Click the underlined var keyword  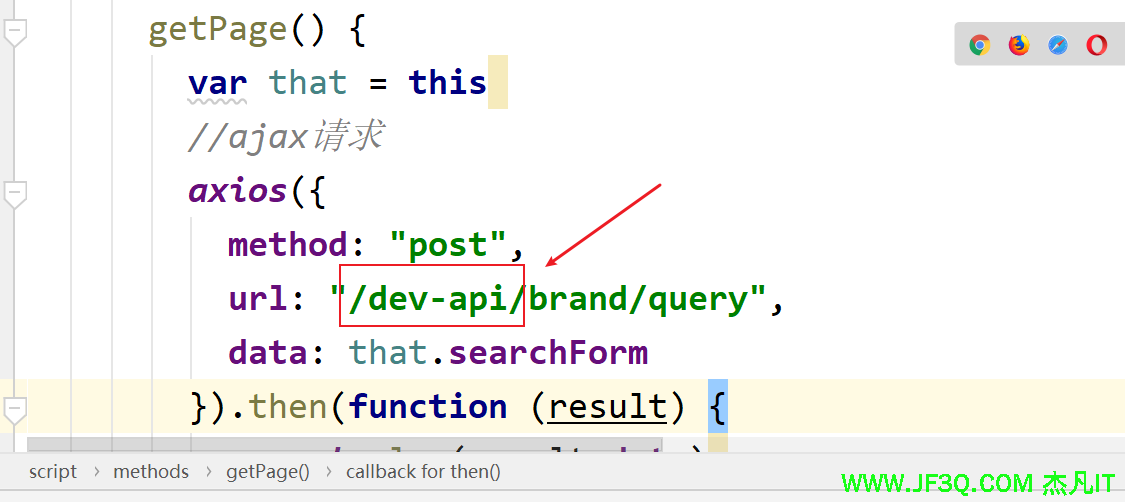coord(217,83)
